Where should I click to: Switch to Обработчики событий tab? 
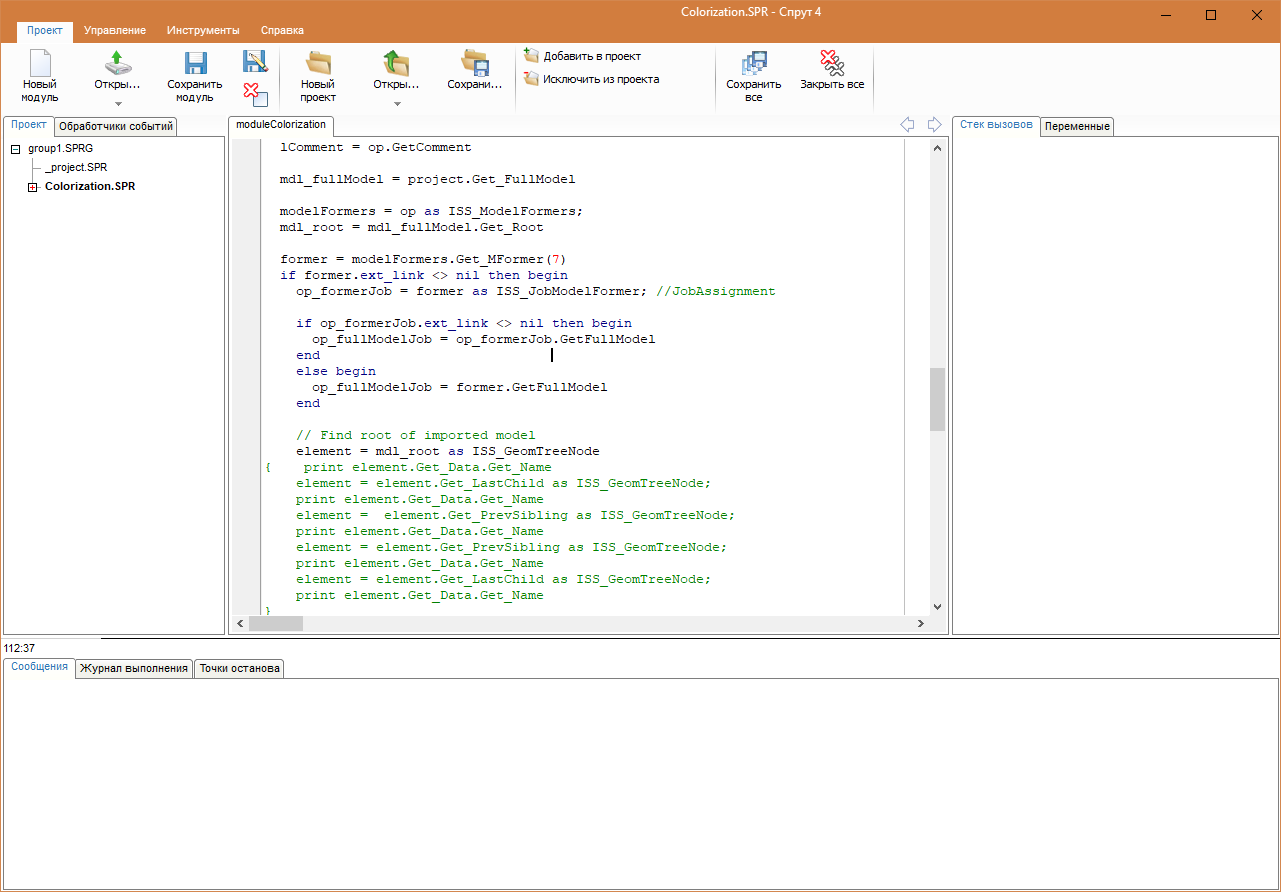click(x=116, y=126)
